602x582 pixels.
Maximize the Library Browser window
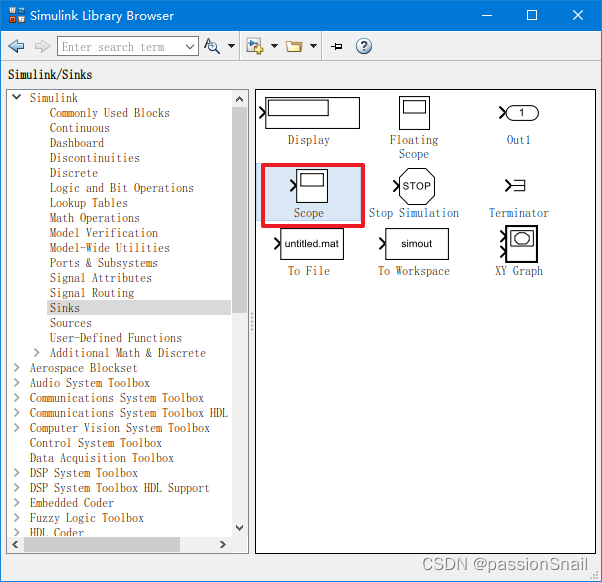(x=532, y=15)
